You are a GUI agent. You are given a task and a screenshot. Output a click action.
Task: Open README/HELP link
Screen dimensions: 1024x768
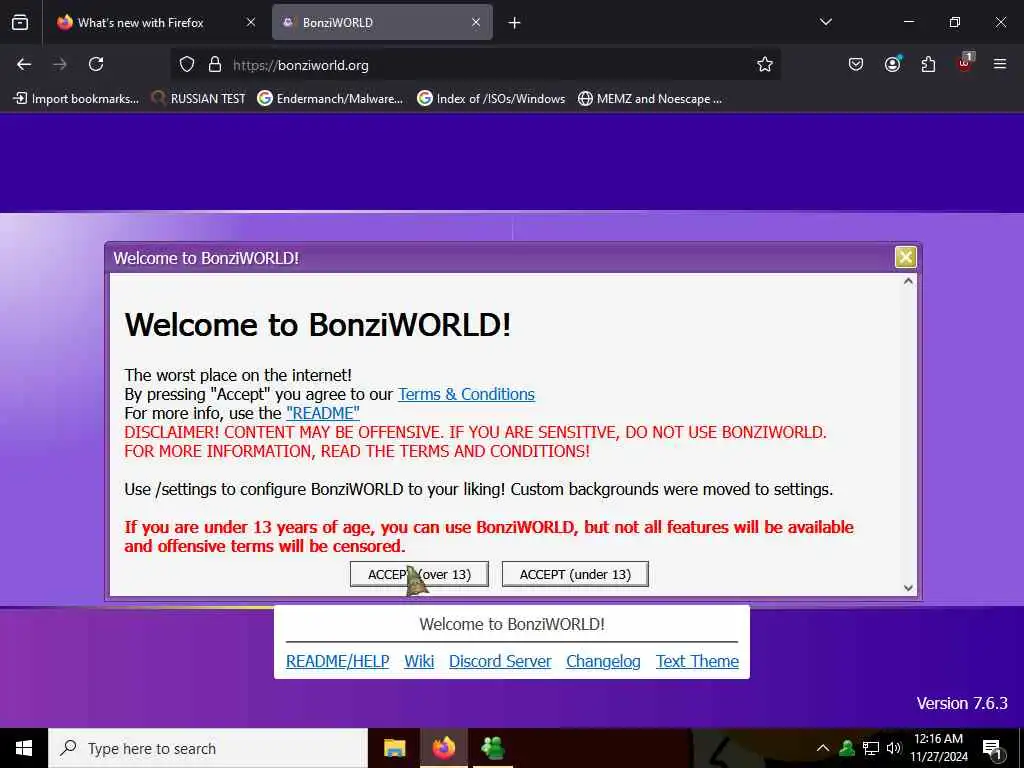(338, 661)
